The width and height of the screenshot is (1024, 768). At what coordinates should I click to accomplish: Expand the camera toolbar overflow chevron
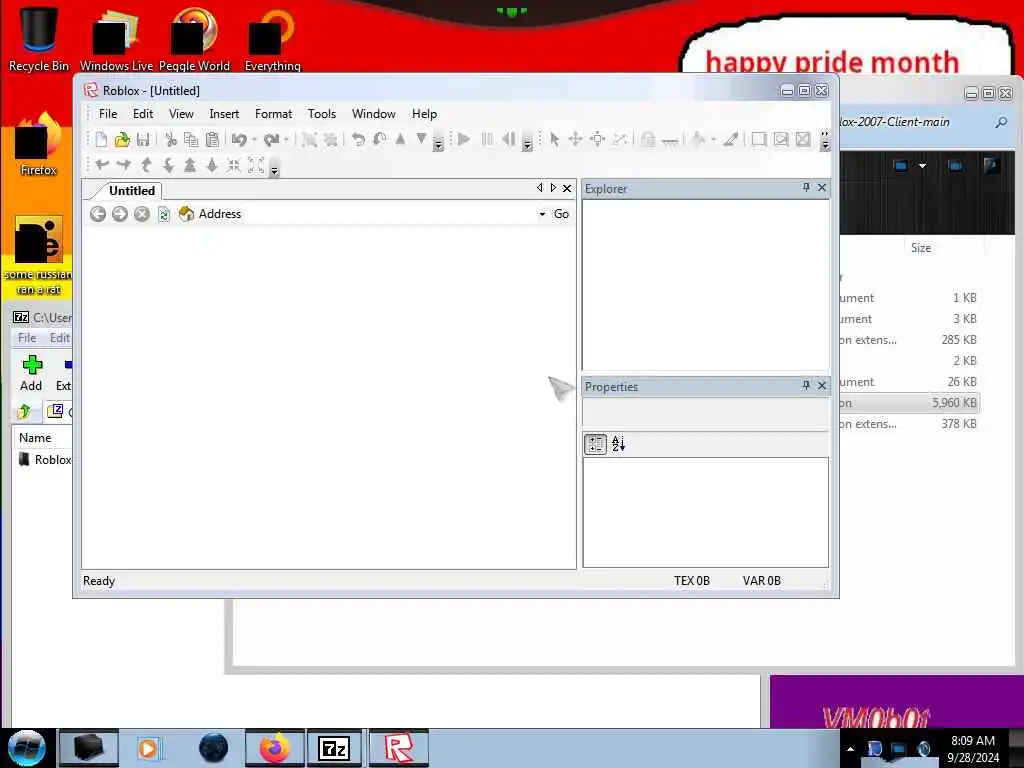[274, 168]
